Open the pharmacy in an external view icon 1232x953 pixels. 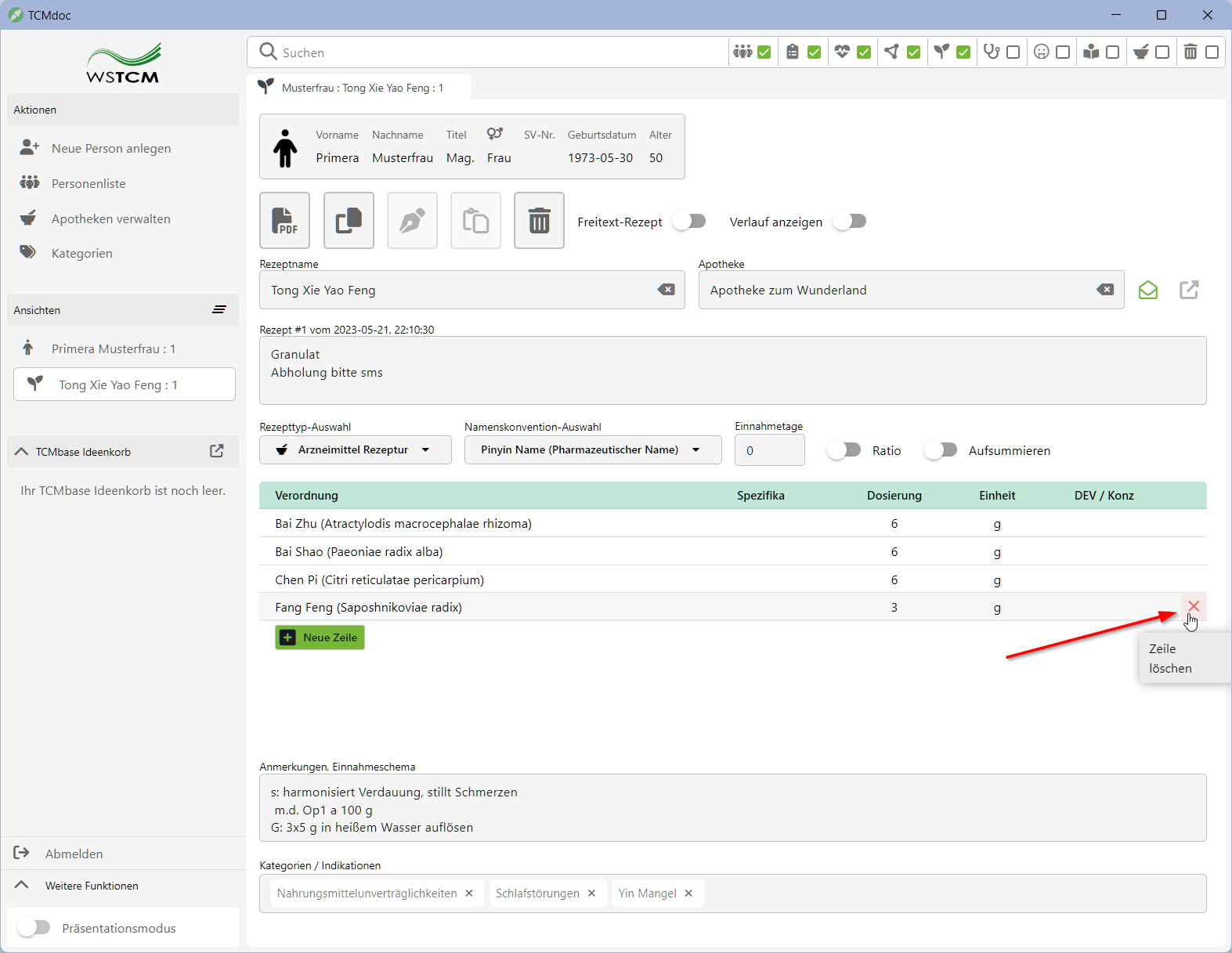click(1189, 291)
